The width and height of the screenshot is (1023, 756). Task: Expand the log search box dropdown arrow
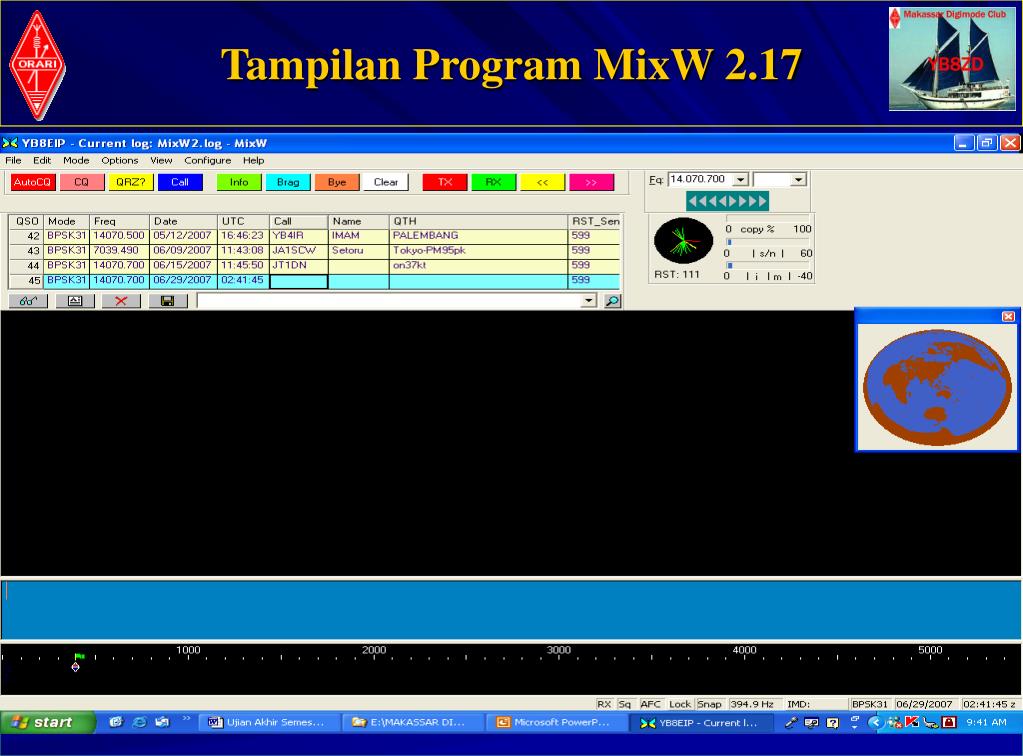(589, 301)
